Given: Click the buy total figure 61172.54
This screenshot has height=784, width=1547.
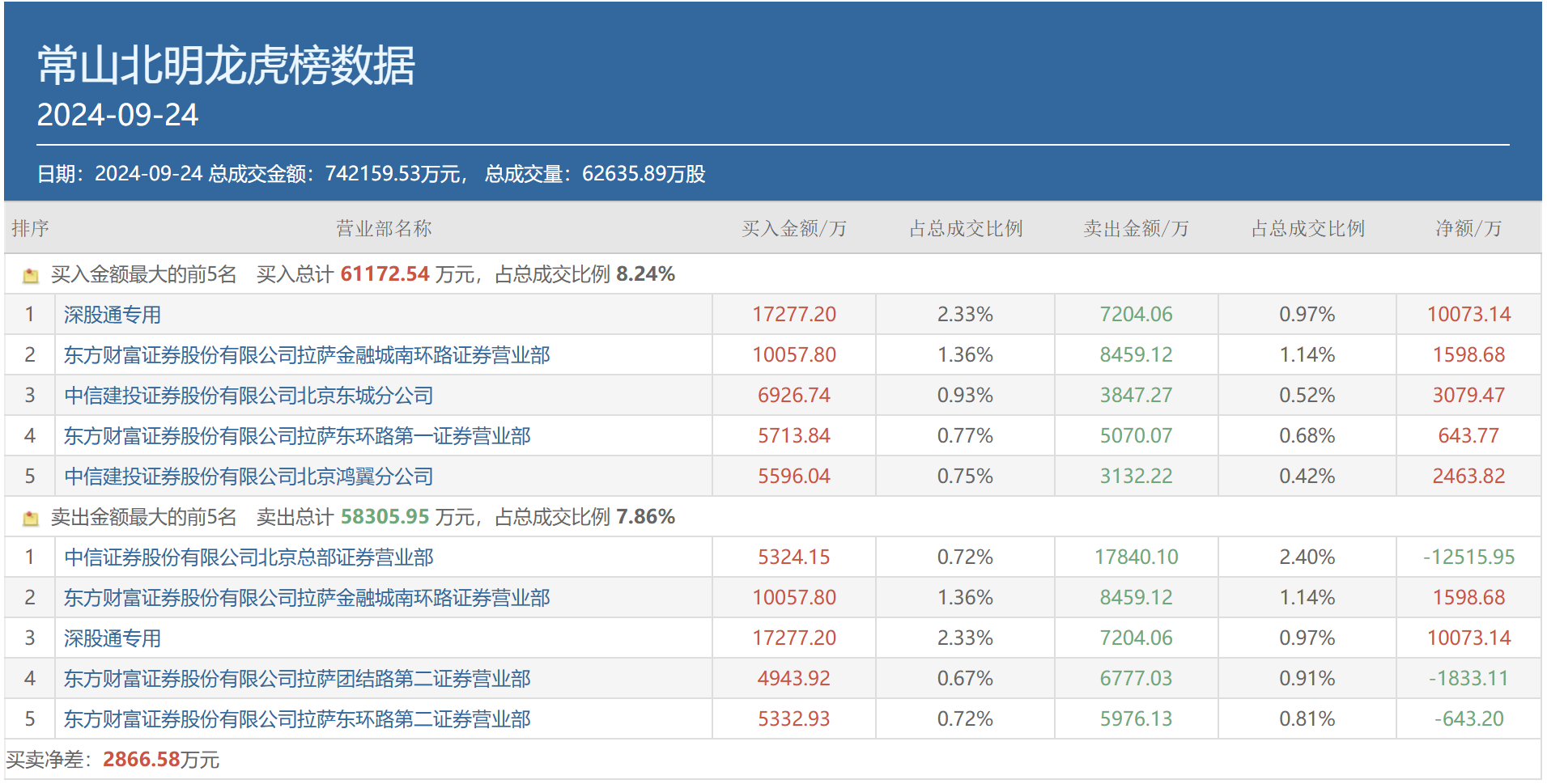Looking at the screenshot, I should pyautogui.click(x=385, y=274).
